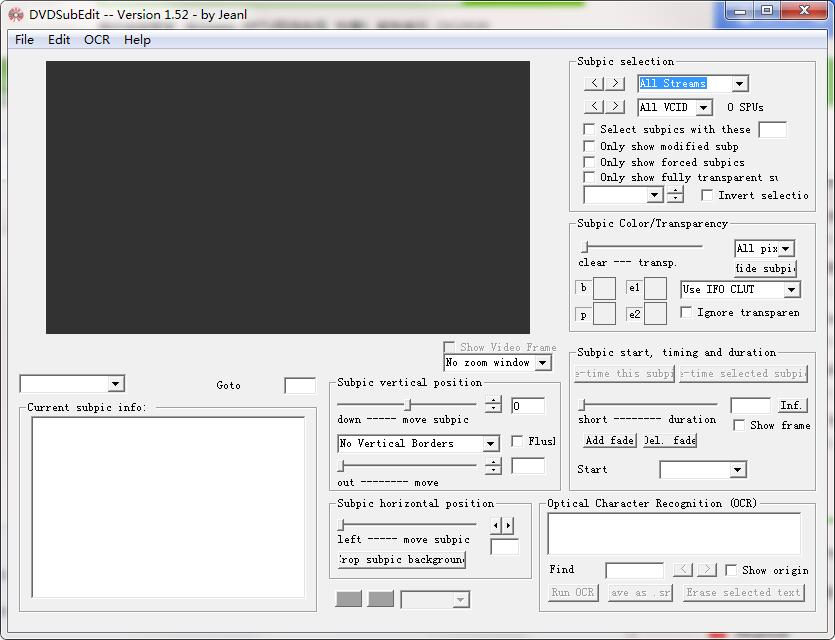Image resolution: width=835 pixels, height=640 pixels.
Task: Click the second gray button below horizontal position
Action: pyautogui.click(x=381, y=598)
